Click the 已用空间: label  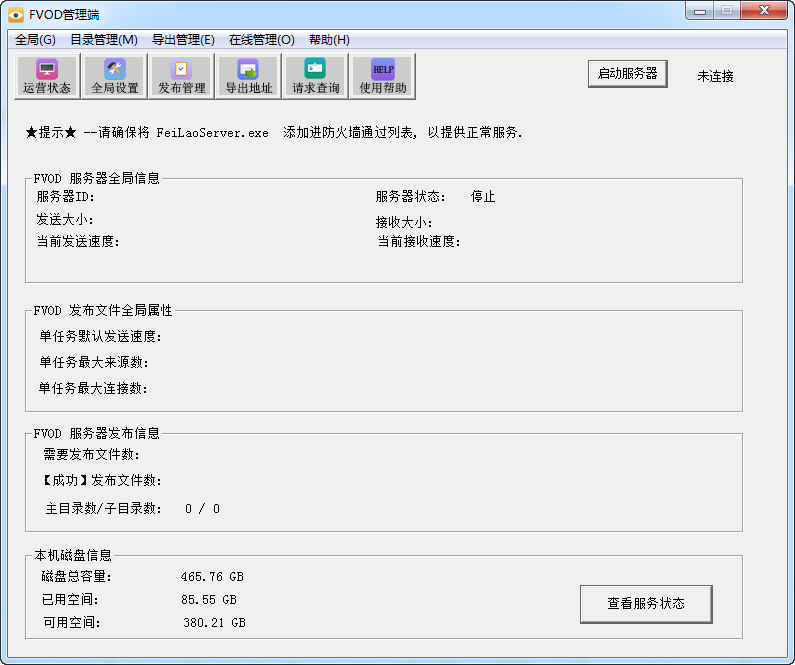pyautogui.click(x=70, y=600)
